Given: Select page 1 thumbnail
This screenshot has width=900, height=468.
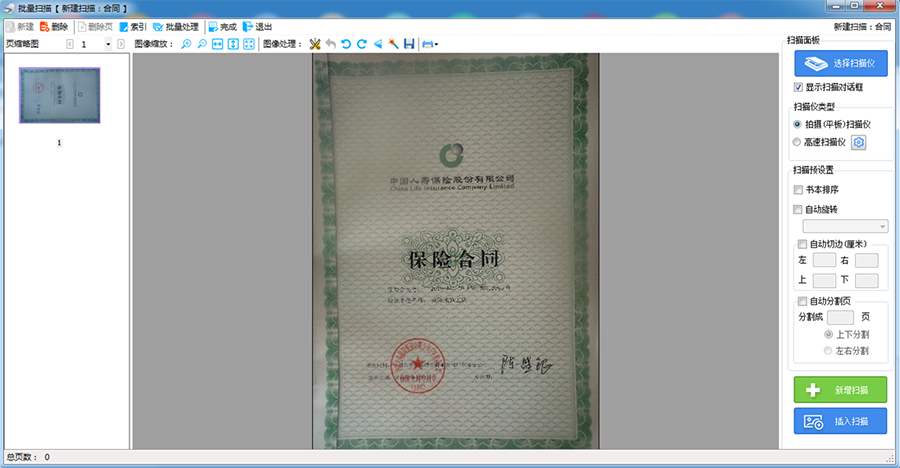Looking at the screenshot, I should (x=60, y=95).
